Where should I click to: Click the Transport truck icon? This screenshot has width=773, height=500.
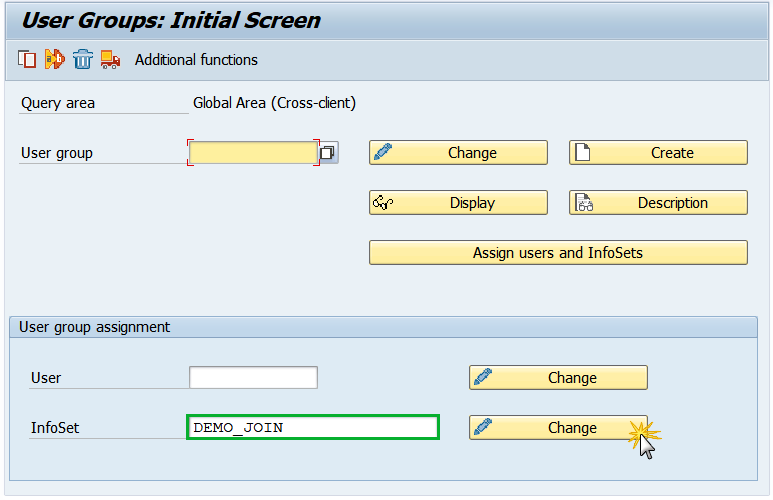(110, 60)
